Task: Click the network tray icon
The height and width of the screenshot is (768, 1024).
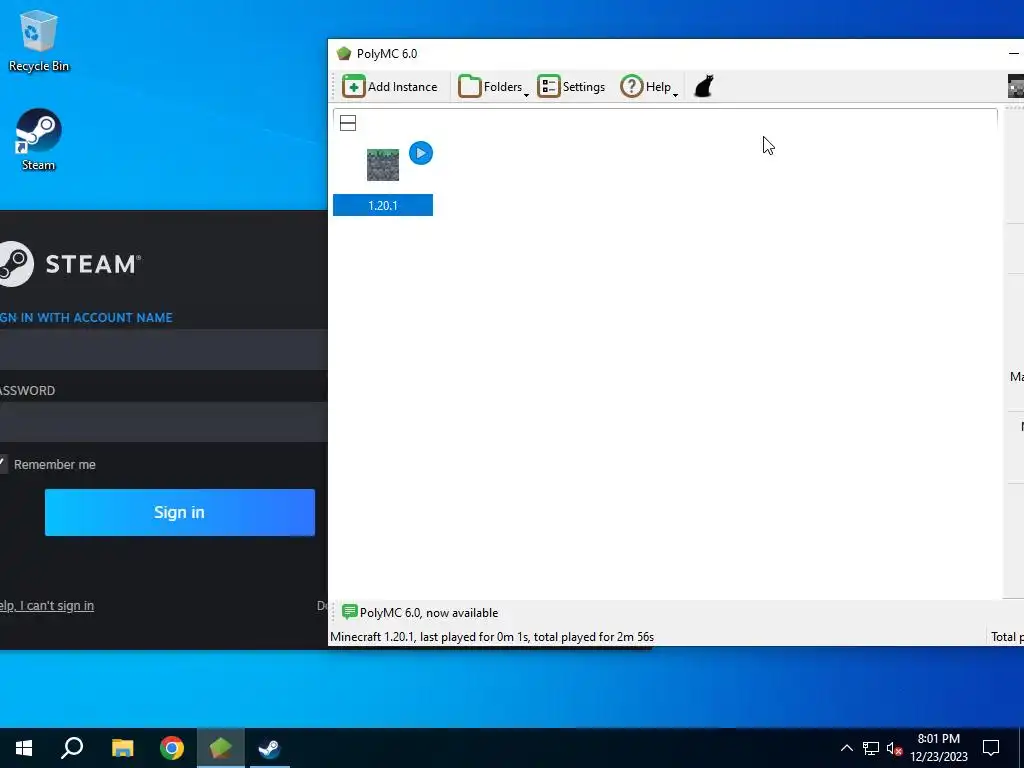Action: (871, 748)
